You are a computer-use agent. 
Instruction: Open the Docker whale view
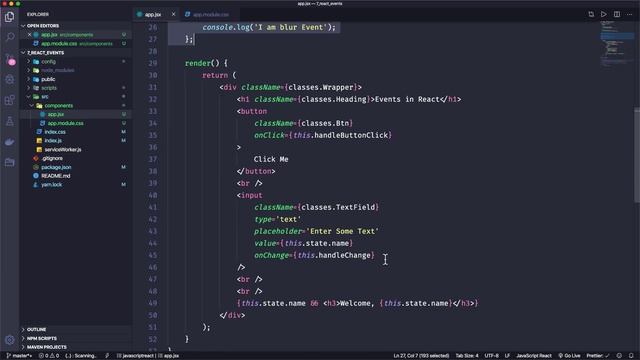tap(9, 142)
